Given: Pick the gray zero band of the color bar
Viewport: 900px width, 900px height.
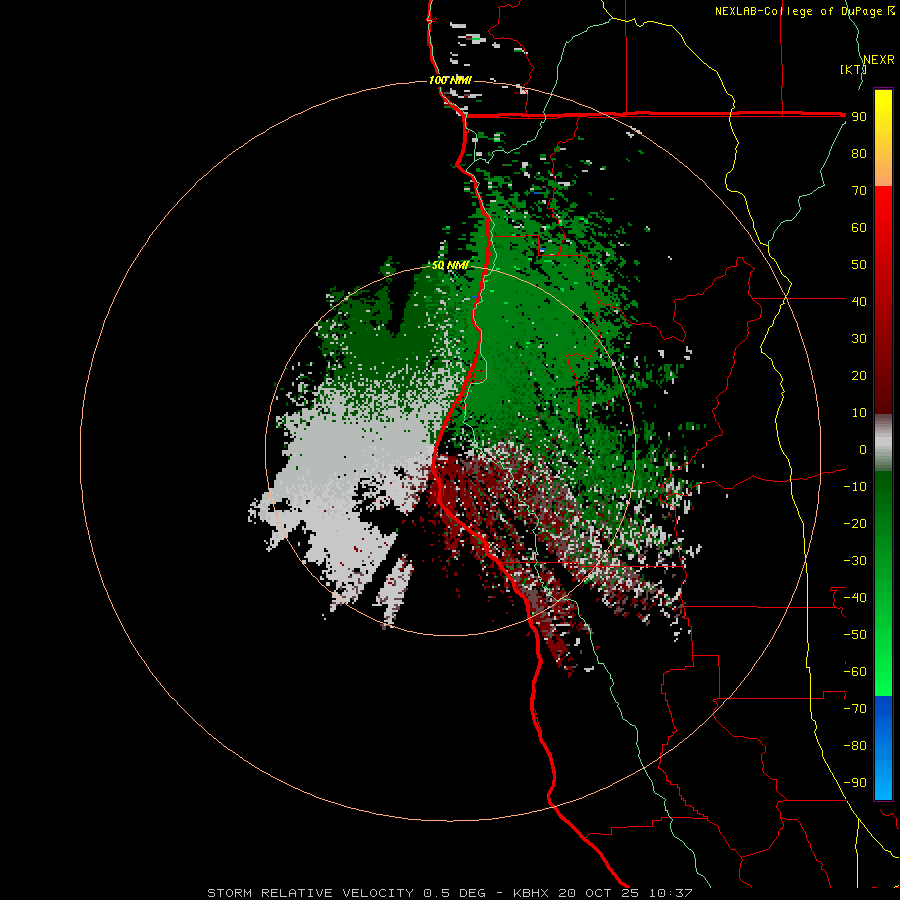Looking at the screenshot, I should tap(883, 443).
